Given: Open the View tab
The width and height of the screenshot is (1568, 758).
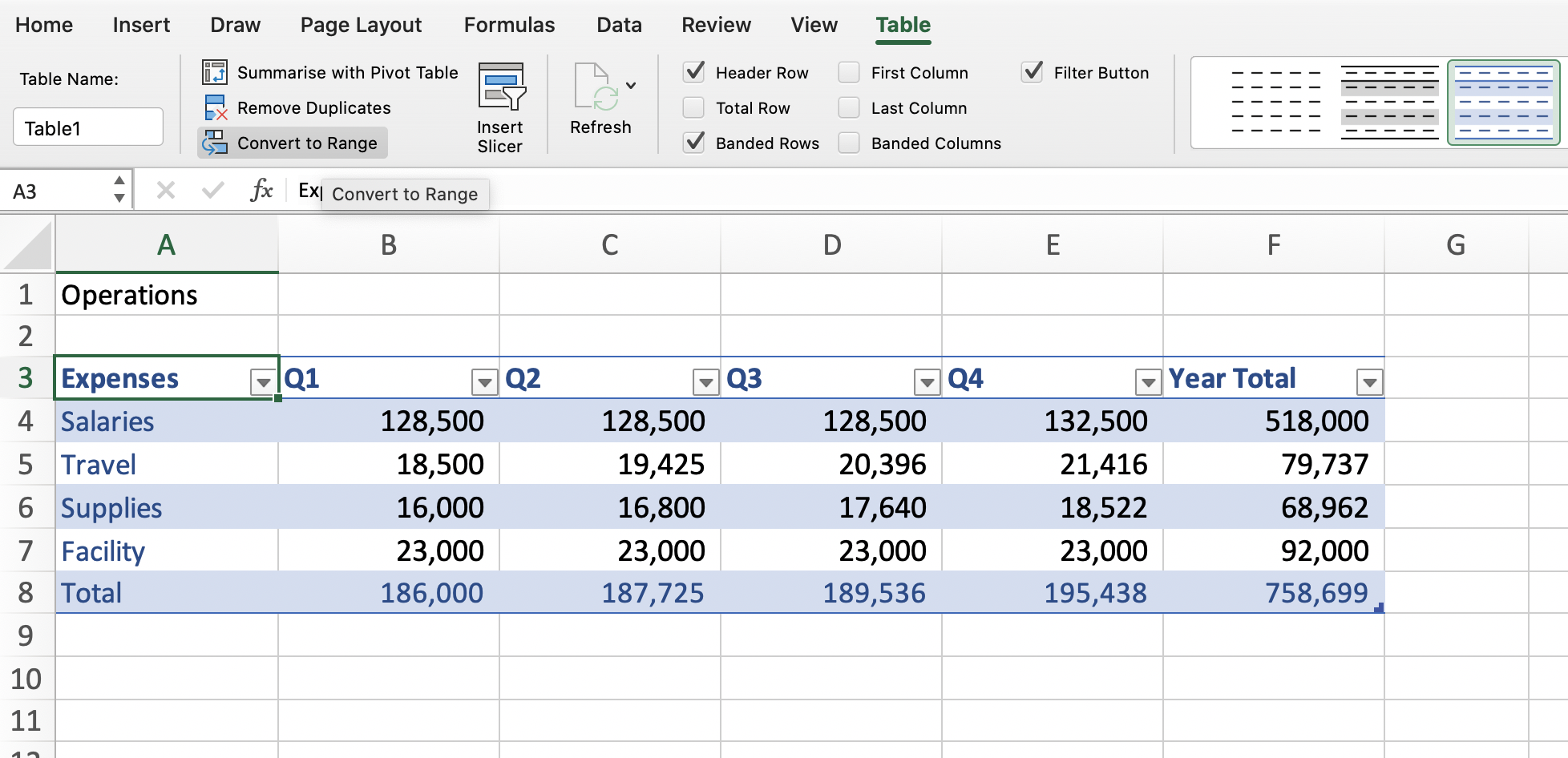Looking at the screenshot, I should (x=814, y=25).
